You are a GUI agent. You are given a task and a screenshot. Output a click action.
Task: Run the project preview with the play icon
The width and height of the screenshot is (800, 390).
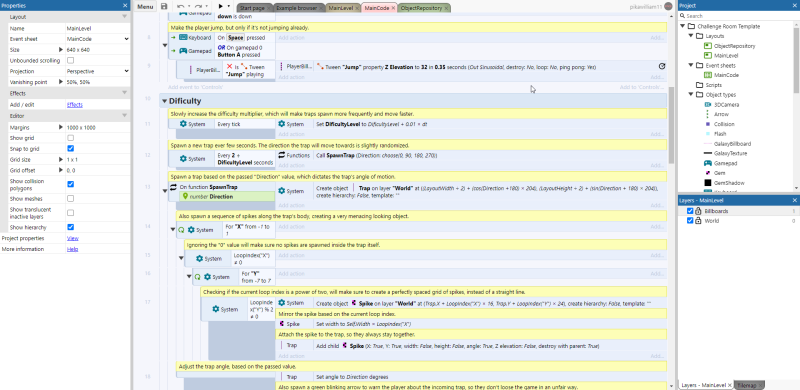(220, 7)
